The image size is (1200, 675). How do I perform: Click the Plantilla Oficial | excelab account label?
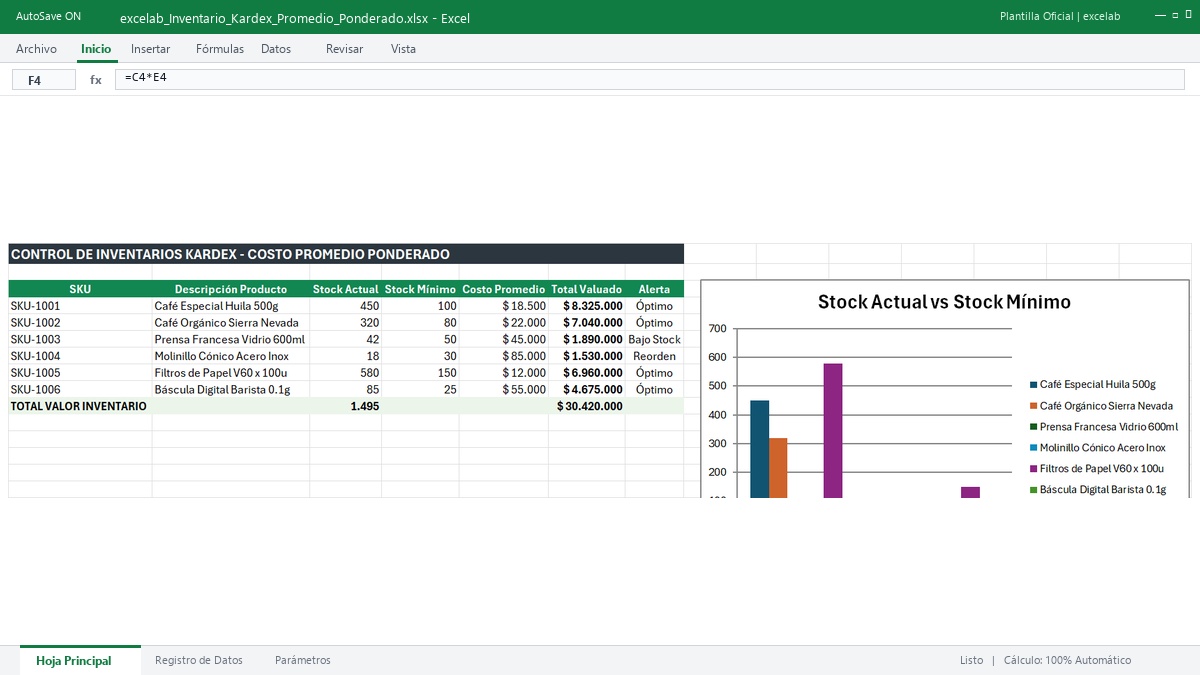(1060, 17)
